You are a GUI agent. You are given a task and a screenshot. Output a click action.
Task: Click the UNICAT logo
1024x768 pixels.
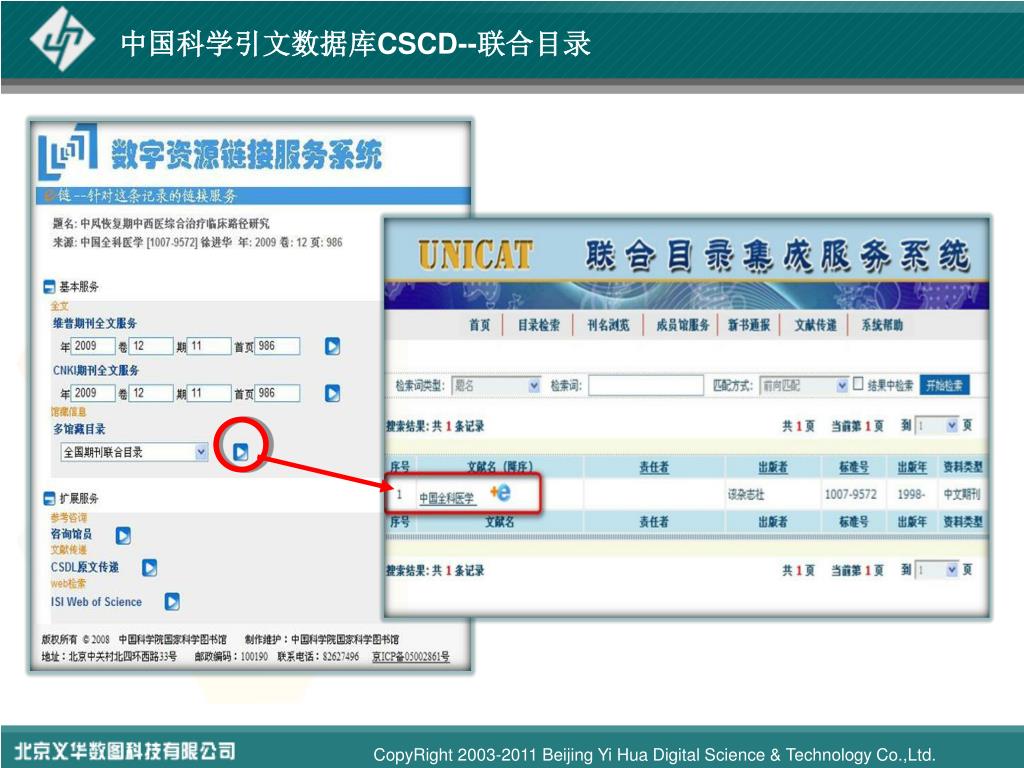click(x=475, y=255)
